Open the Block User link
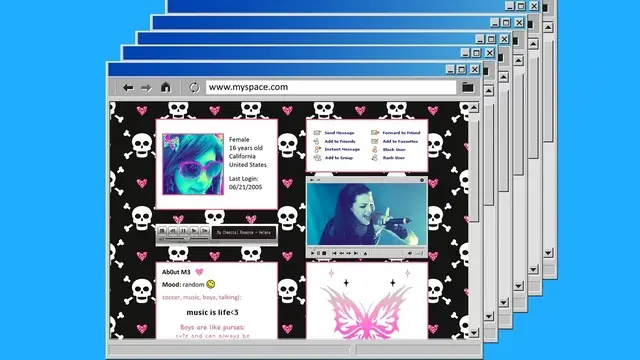Screen dimensions: 640x360 pyautogui.click(x=394, y=150)
